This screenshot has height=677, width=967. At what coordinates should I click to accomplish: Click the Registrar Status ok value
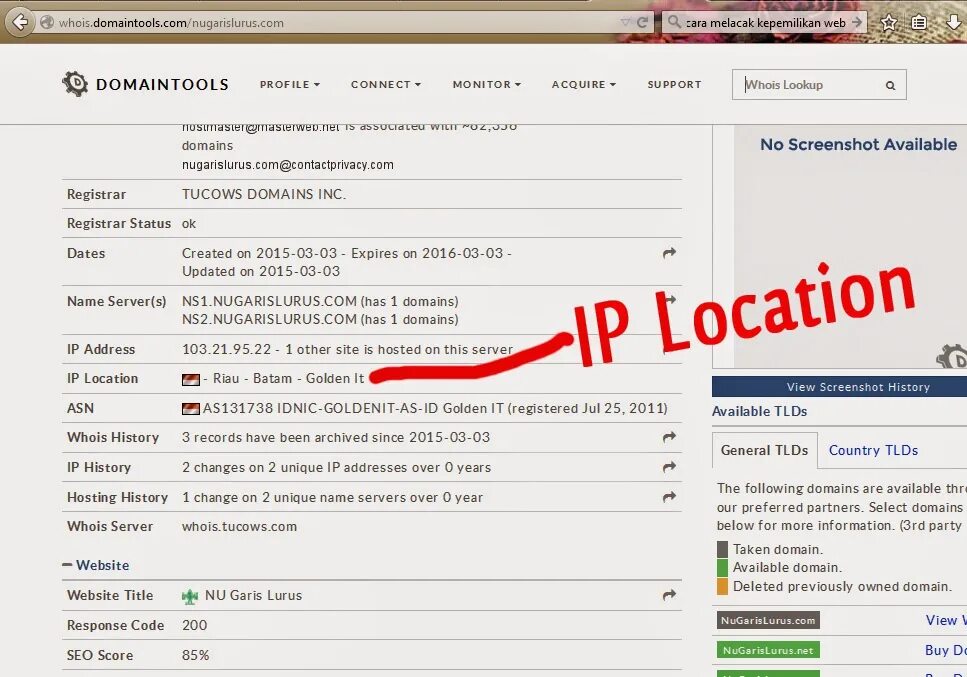click(x=189, y=224)
